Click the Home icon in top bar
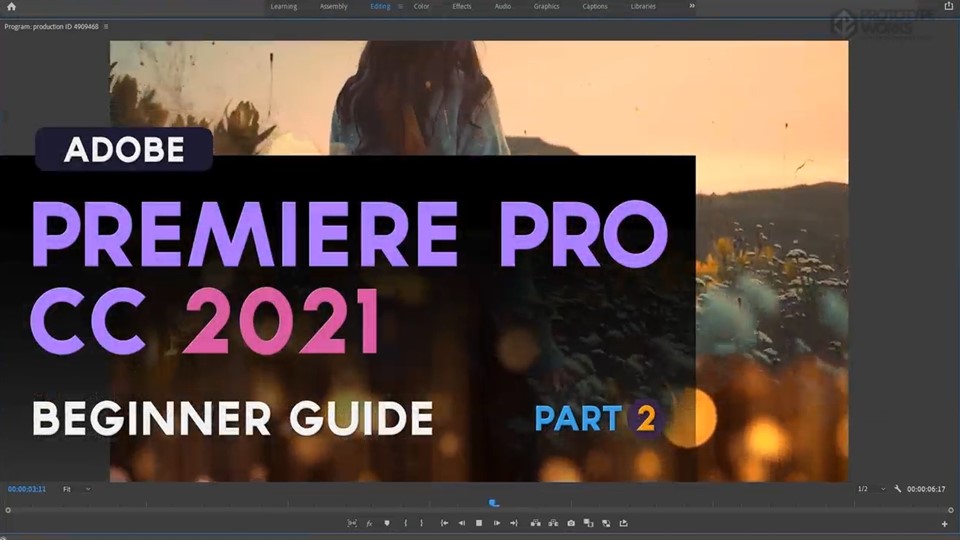Viewport: 960px width, 540px height. pos(11,7)
